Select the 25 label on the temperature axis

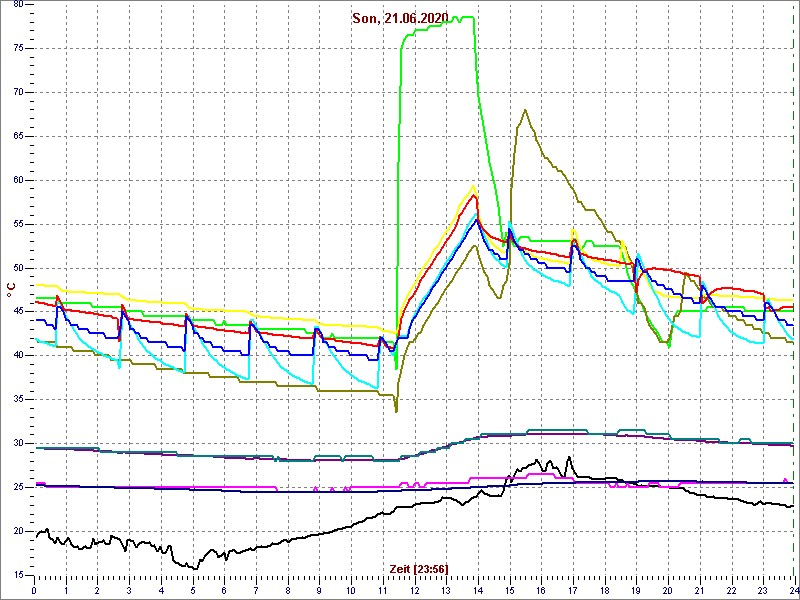[x=19, y=487]
